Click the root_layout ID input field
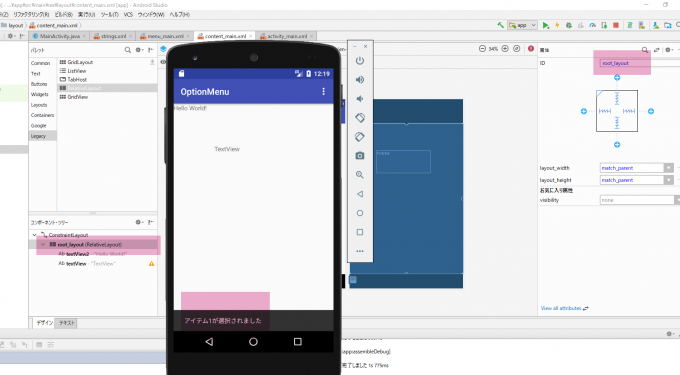This screenshot has height=375, width=680. pyautogui.click(x=639, y=63)
